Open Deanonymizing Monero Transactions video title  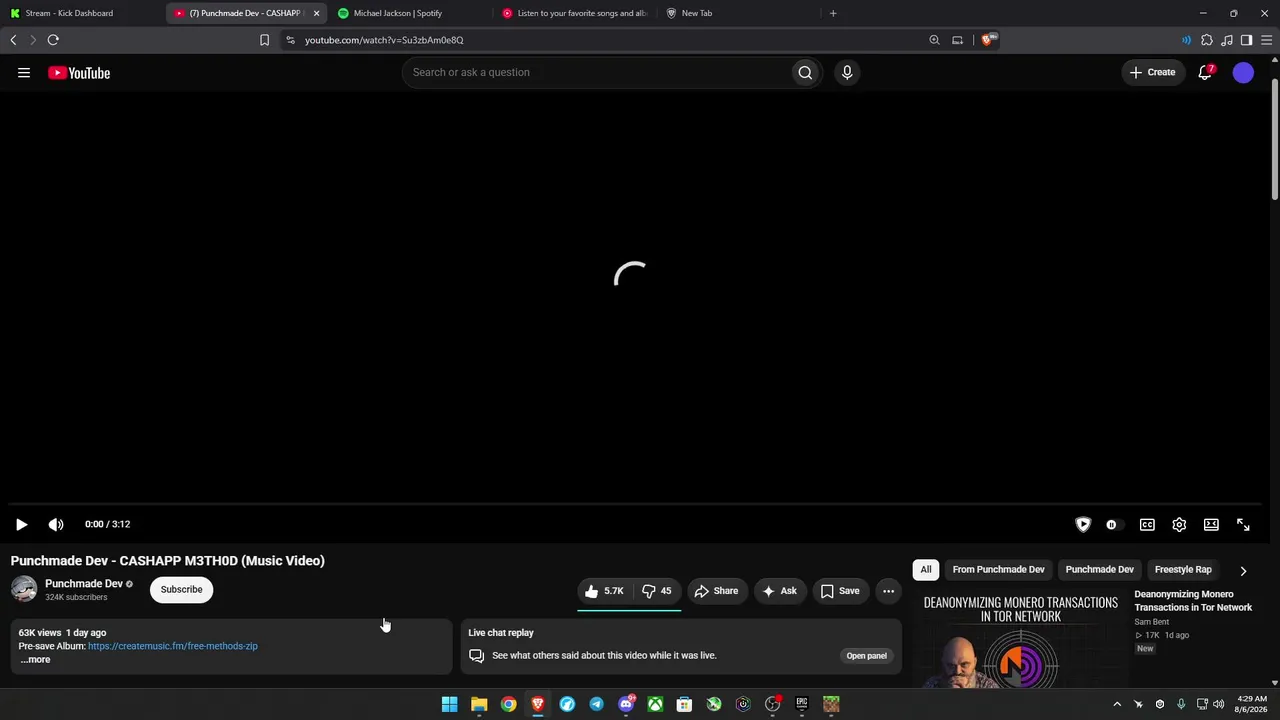pyautogui.click(x=1193, y=601)
